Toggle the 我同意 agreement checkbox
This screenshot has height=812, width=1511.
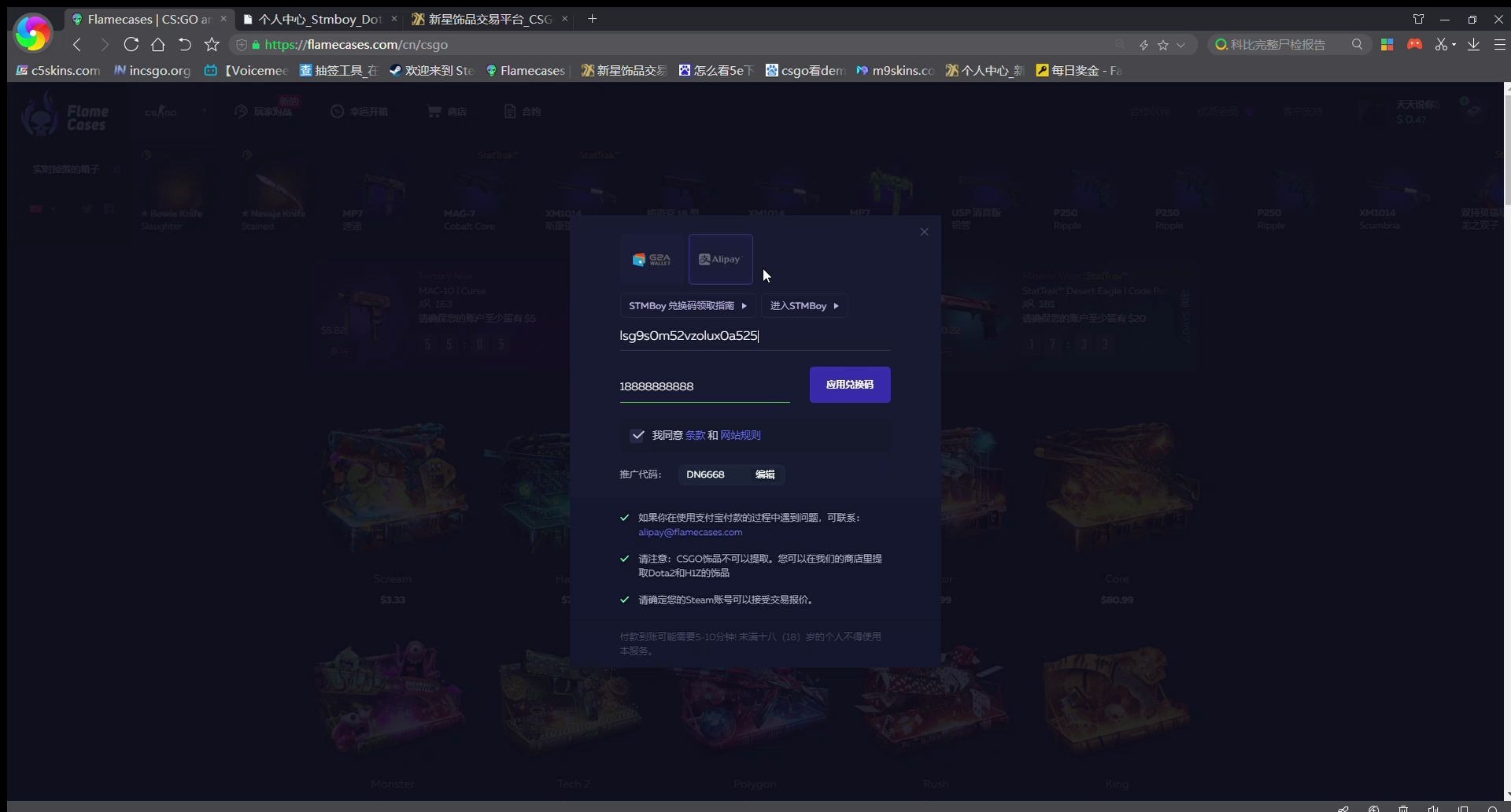point(637,435)
